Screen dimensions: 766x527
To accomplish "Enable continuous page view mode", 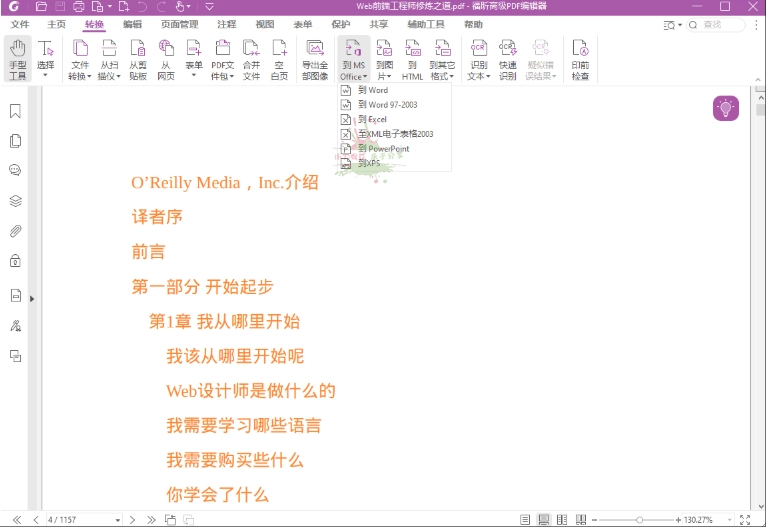I will coord(543,520).
